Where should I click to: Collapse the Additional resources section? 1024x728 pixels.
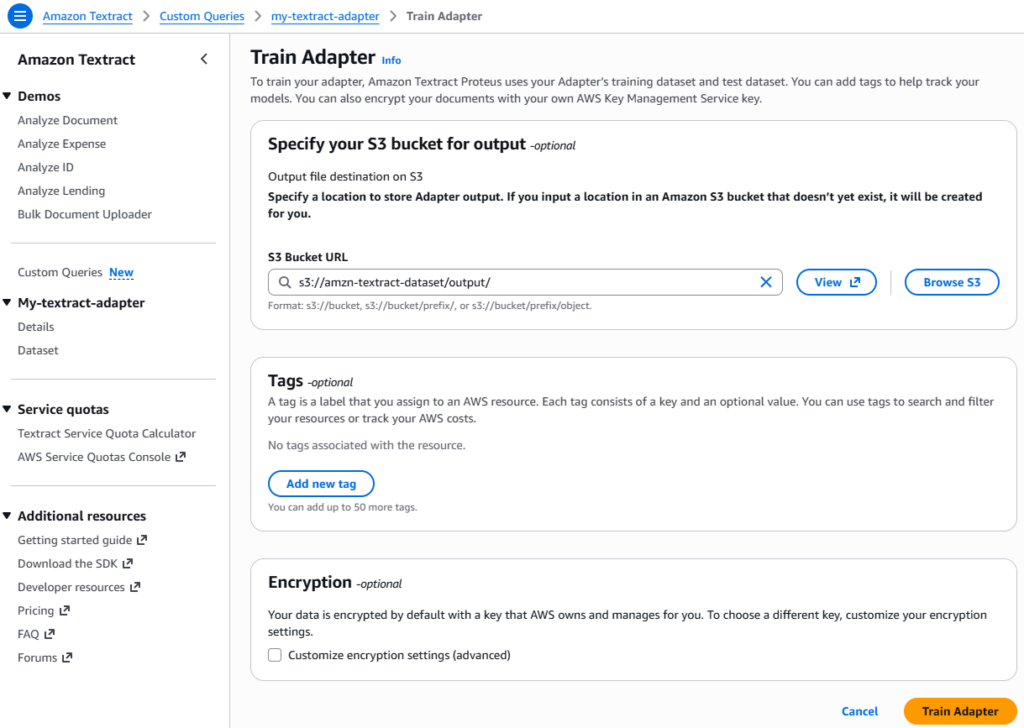[x=7, y=516]
